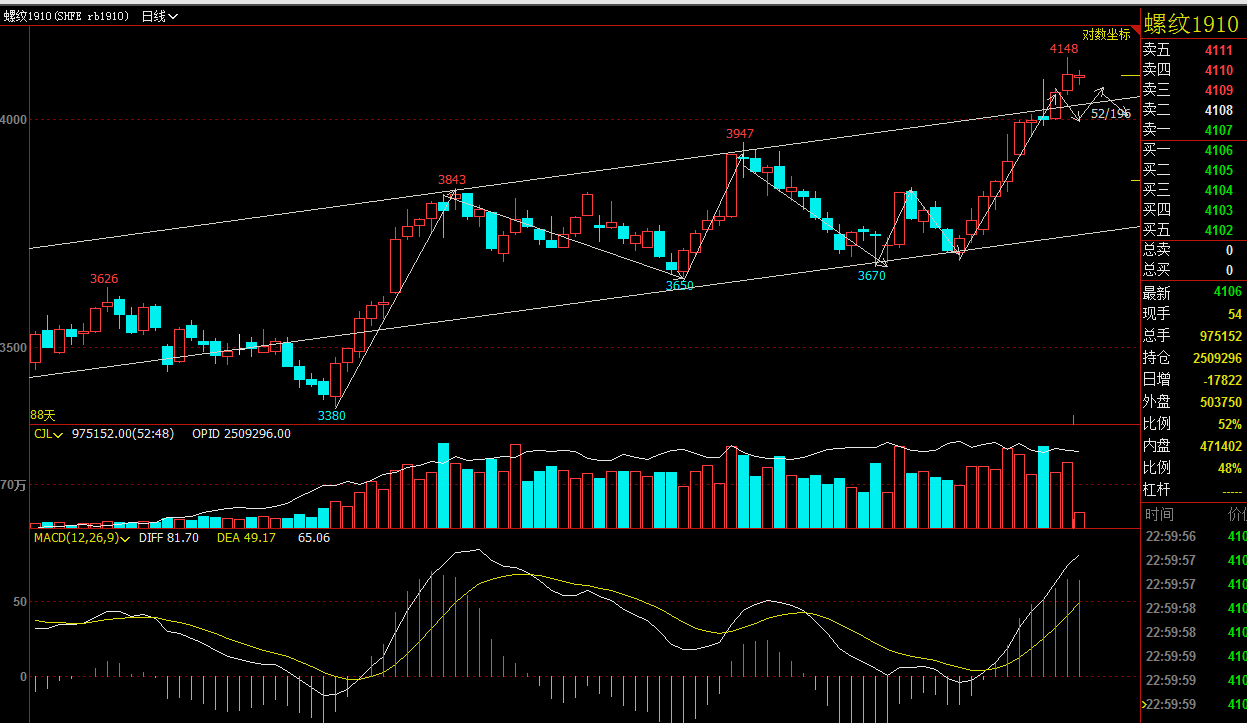Click the 螺纹1910 contract title in quote panel
The width and height of the screenshot is (1247, 723).
tap(1190, 24)
